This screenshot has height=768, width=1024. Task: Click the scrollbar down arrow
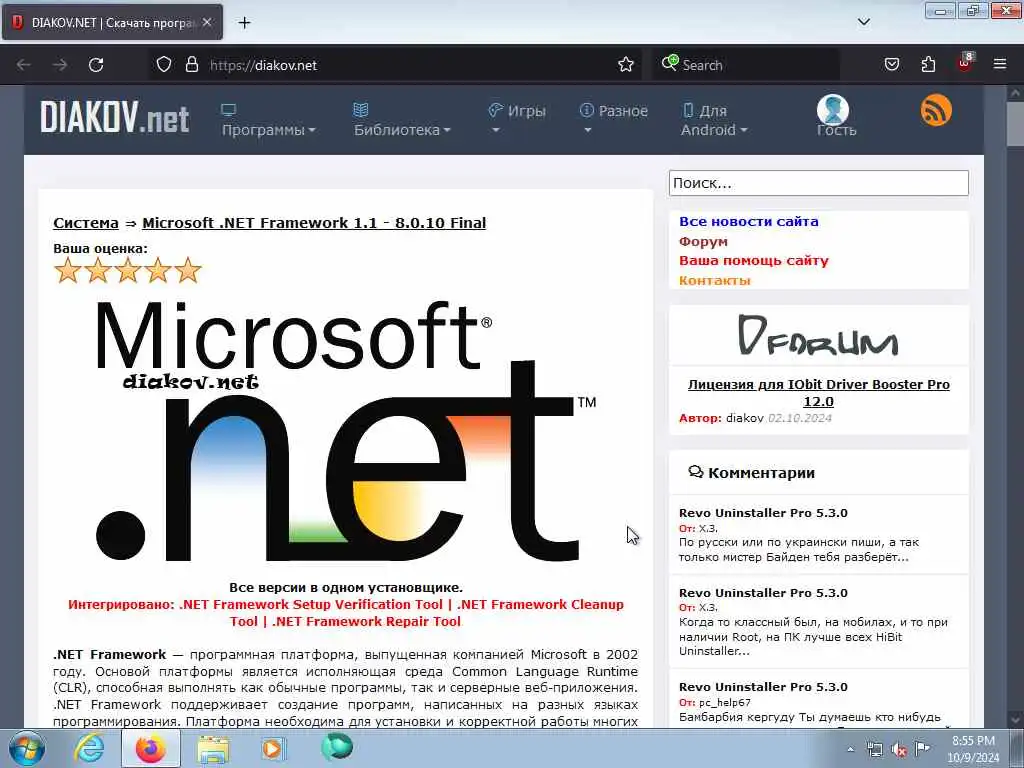[x=1015, y=719]
